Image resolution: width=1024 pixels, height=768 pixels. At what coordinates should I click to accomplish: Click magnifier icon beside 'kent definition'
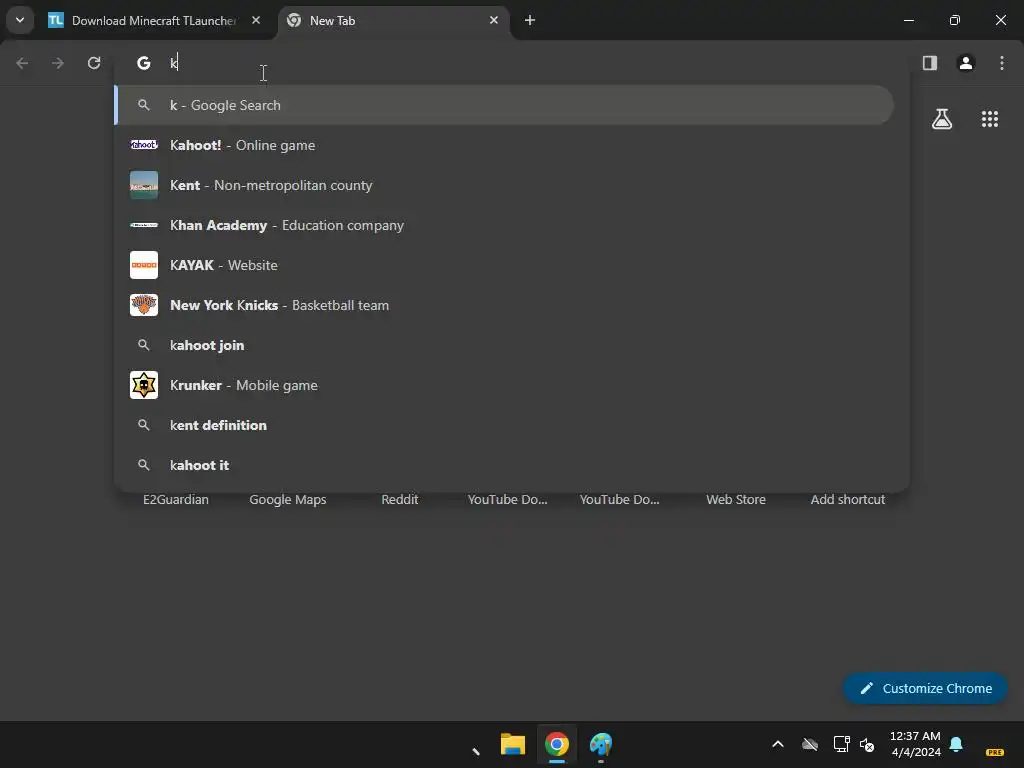click(144, 425)
